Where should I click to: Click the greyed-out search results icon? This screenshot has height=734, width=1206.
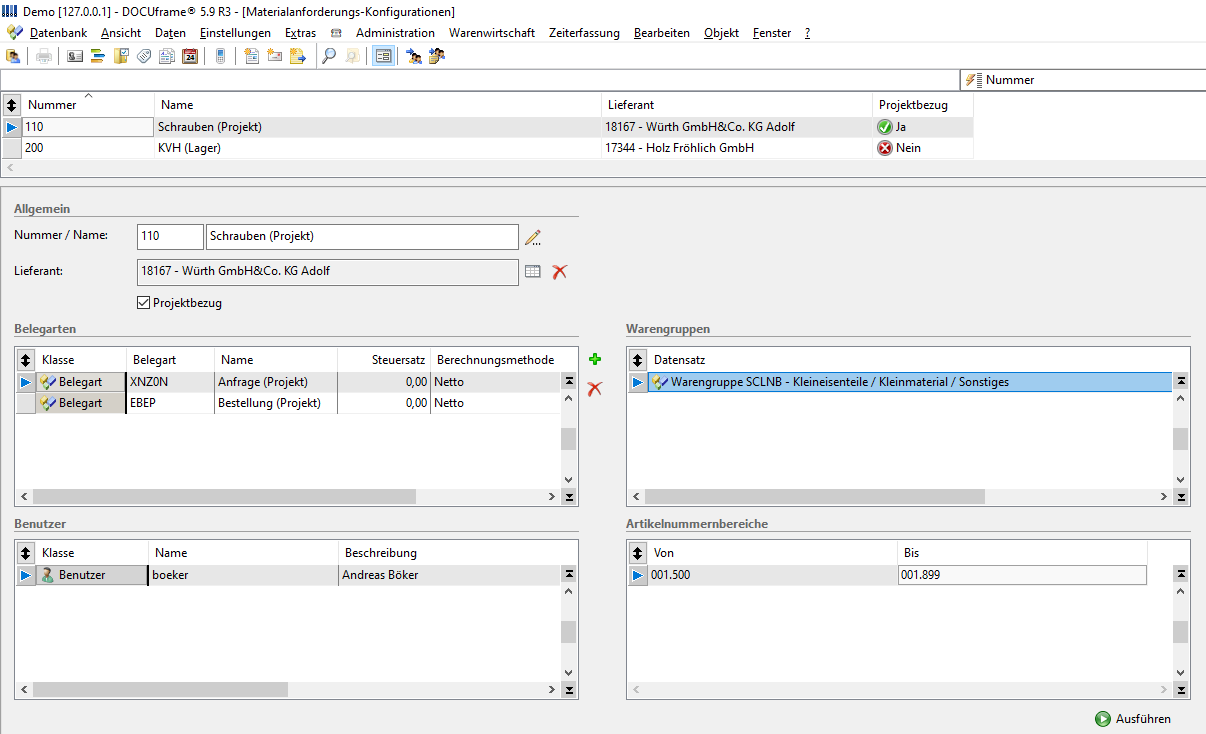(x=352, y=56)
